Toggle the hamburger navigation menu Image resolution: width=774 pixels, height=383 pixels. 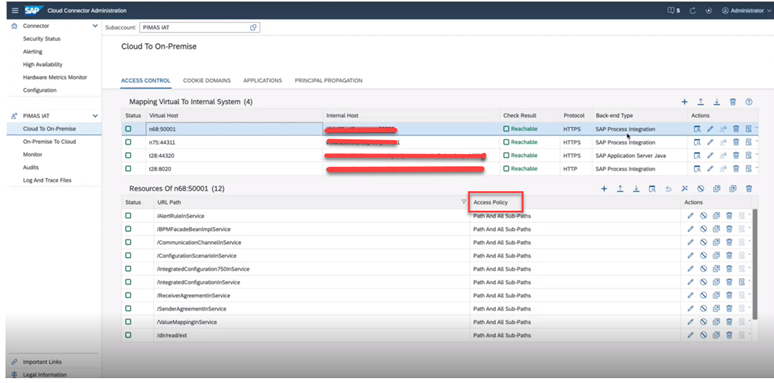point(15,10)
